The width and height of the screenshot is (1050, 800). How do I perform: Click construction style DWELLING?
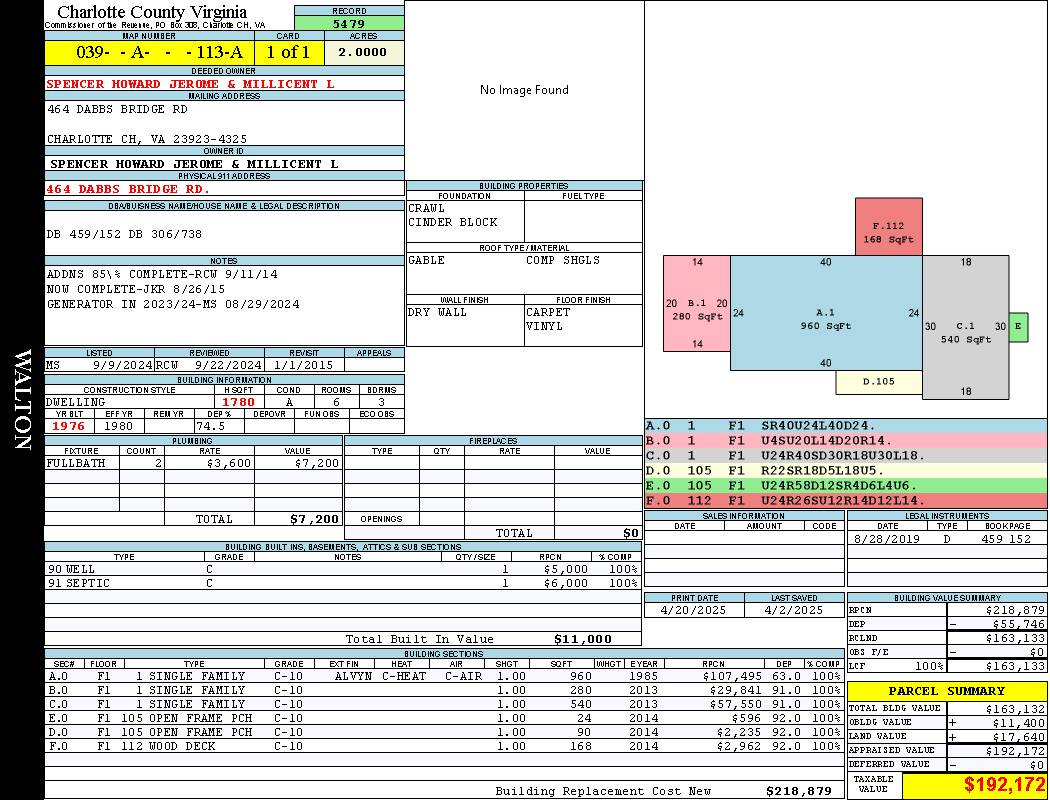(76, 402)
